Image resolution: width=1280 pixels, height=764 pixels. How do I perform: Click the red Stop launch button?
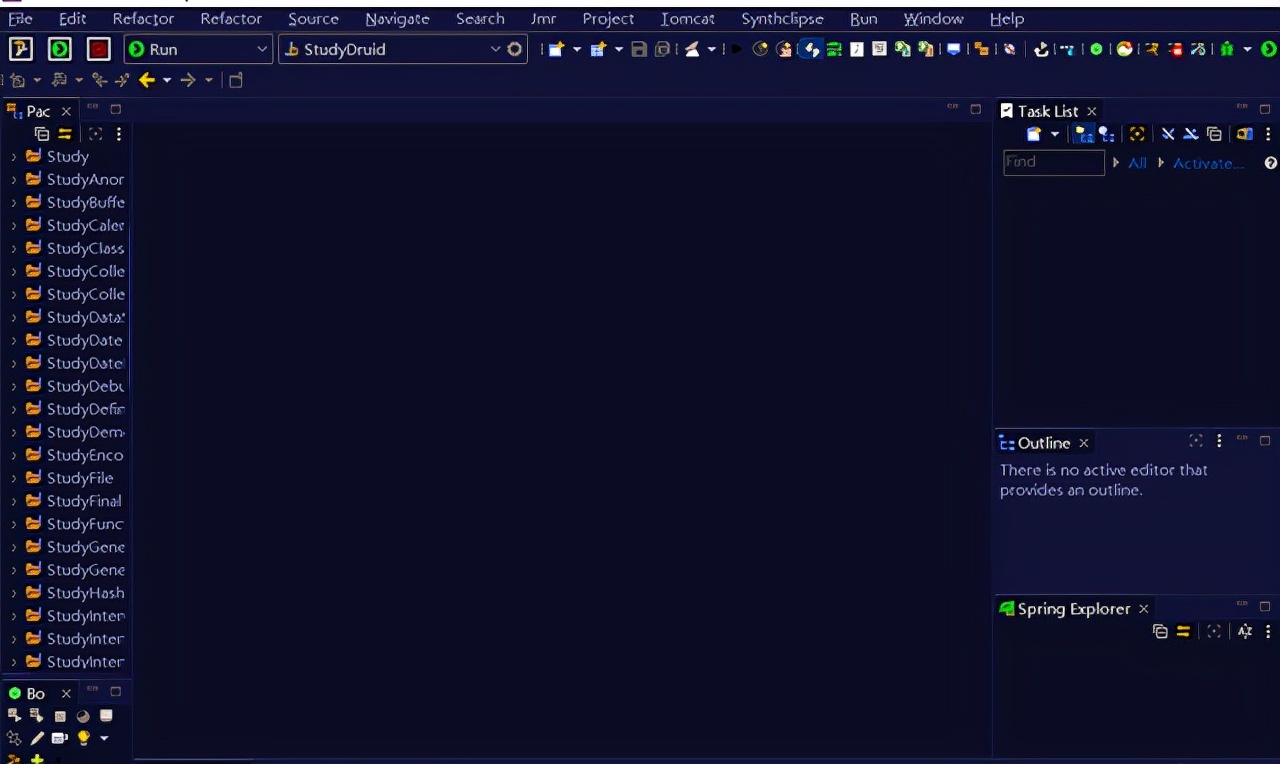click(98, 49)
